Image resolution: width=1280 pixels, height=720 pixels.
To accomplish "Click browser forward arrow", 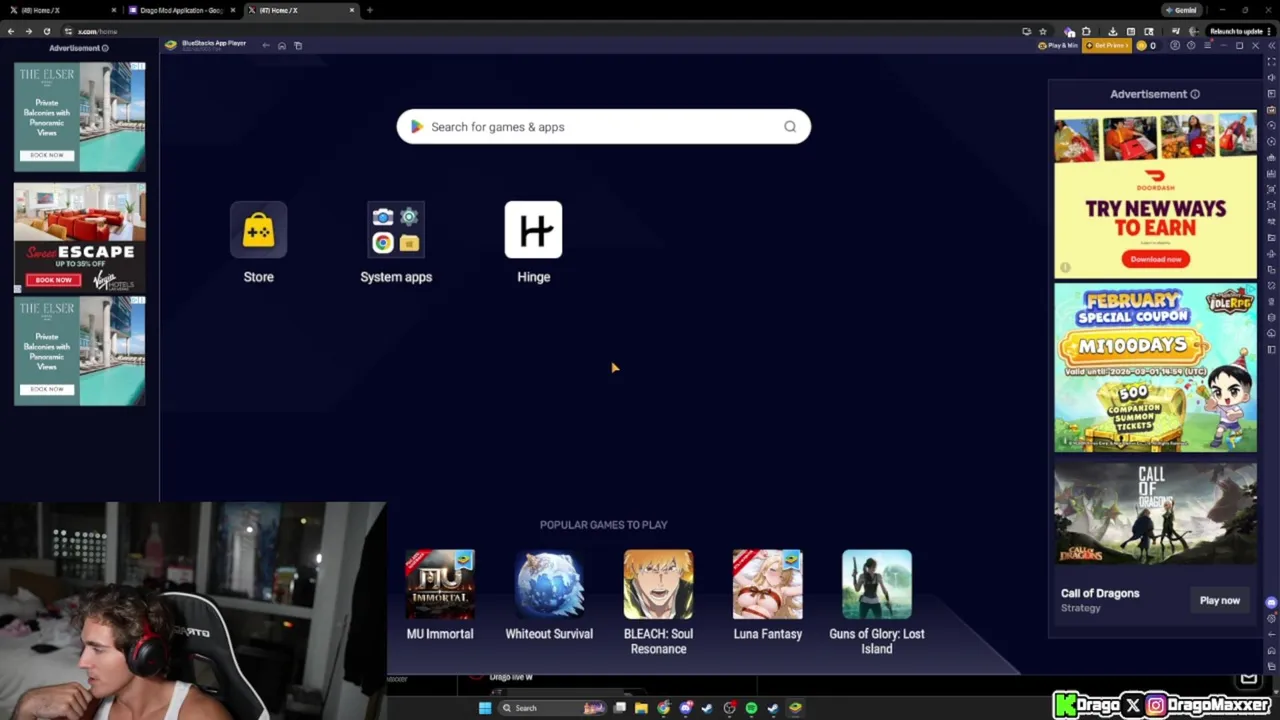I will pos(28,31).
